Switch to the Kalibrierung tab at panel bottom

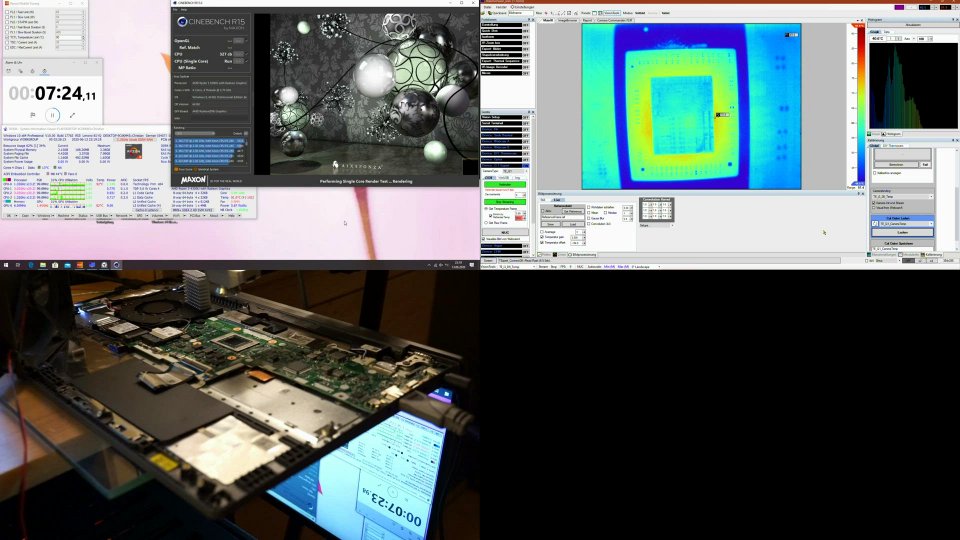932,254
